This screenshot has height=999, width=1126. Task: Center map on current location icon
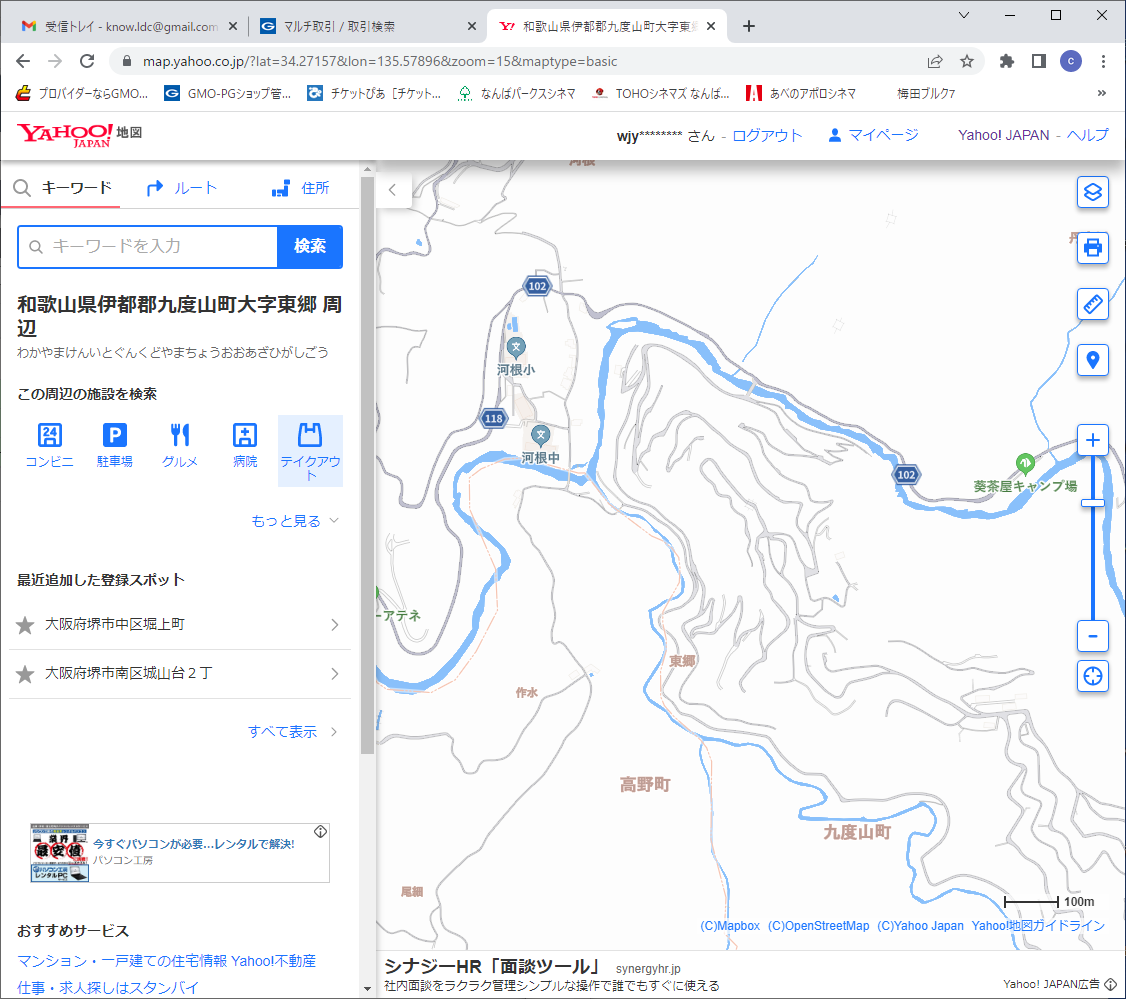tap(1092, 676)
